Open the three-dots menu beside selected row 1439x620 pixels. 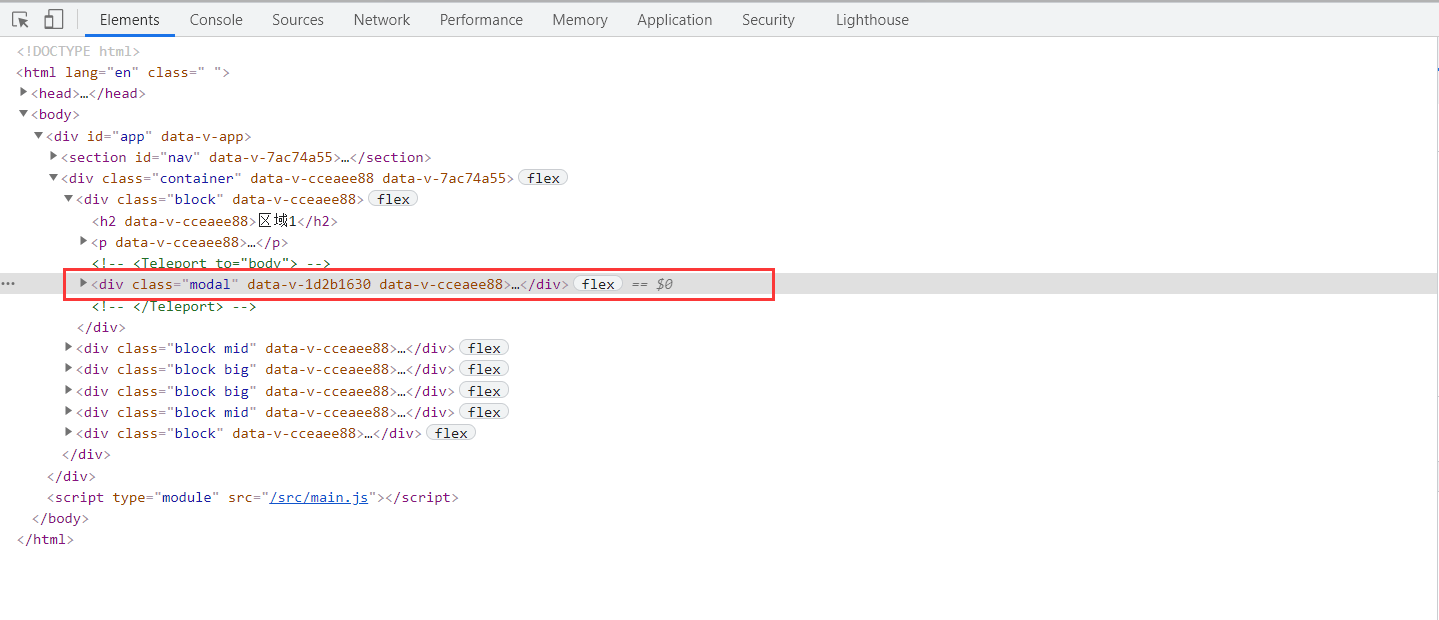[8, 284]
